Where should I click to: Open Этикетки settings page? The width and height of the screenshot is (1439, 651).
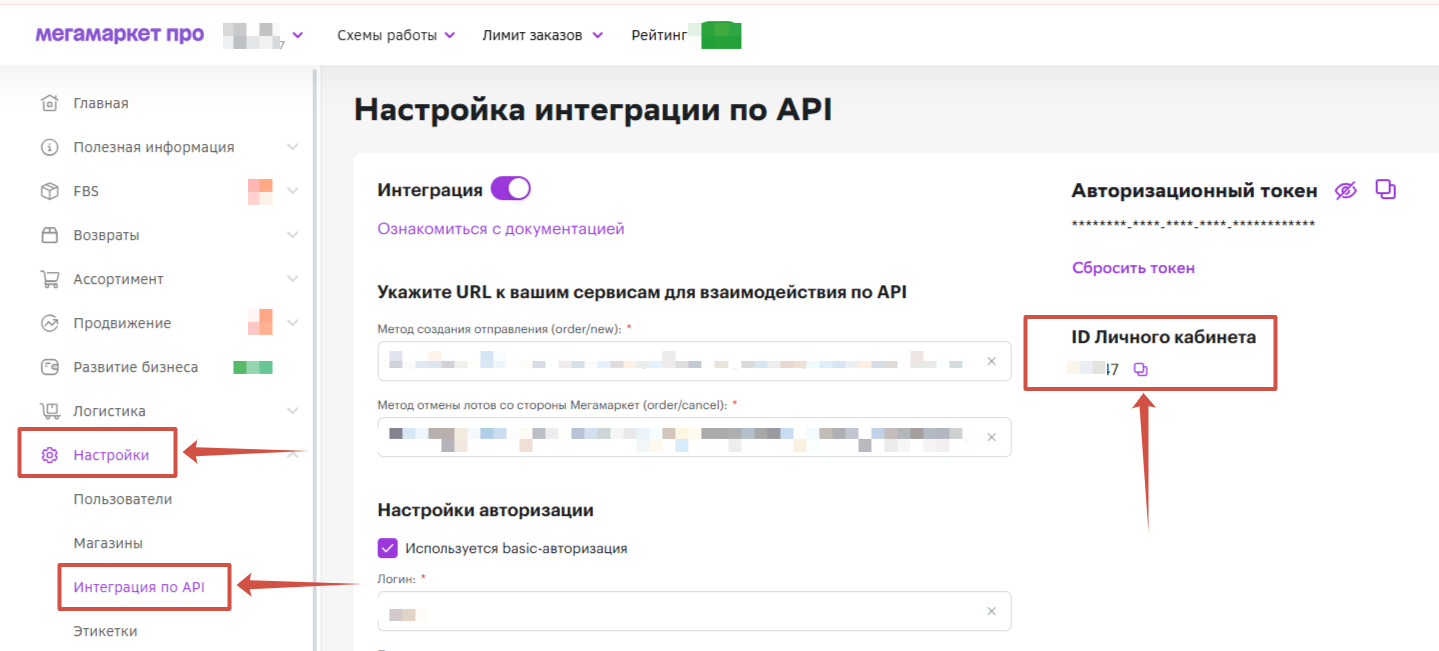pos(105,631)
